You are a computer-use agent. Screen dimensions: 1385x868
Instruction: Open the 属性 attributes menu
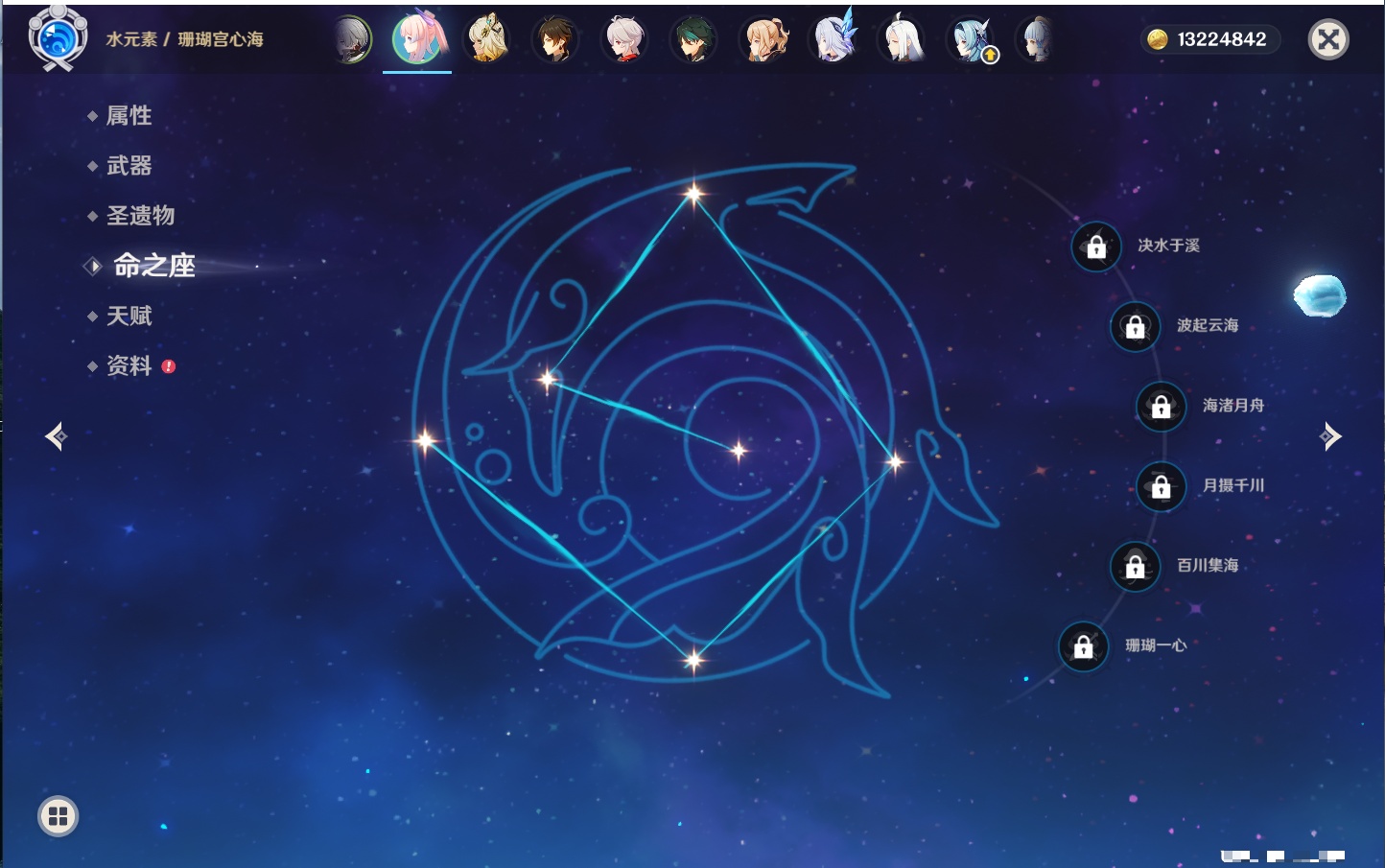click(x=129, y=116)
